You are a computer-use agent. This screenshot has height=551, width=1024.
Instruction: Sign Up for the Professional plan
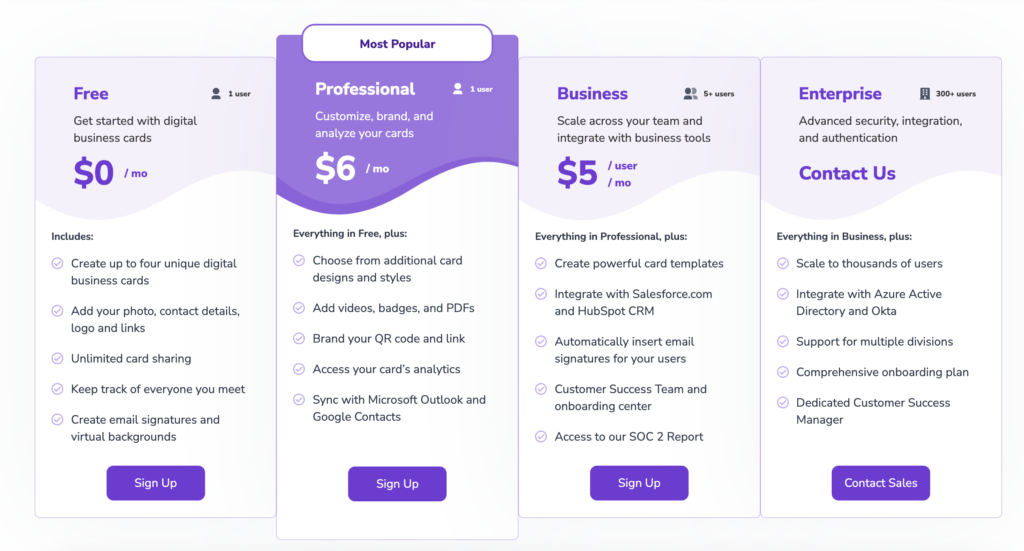pos(397,484)
